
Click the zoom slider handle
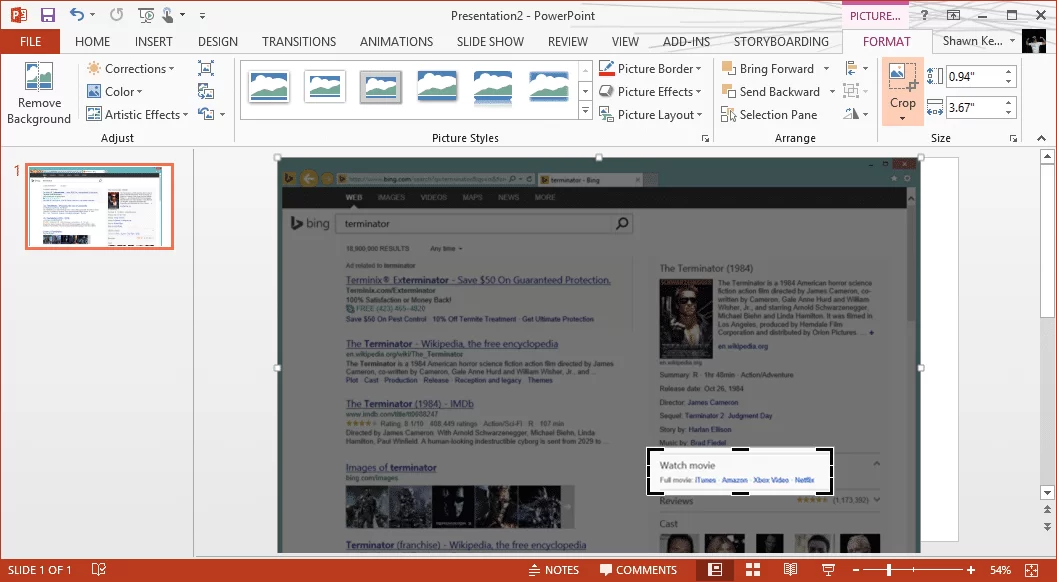coord(889,570)
